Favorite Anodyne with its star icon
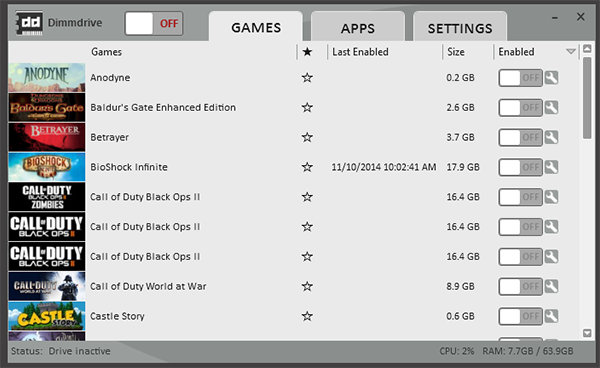 coord(307,78)
